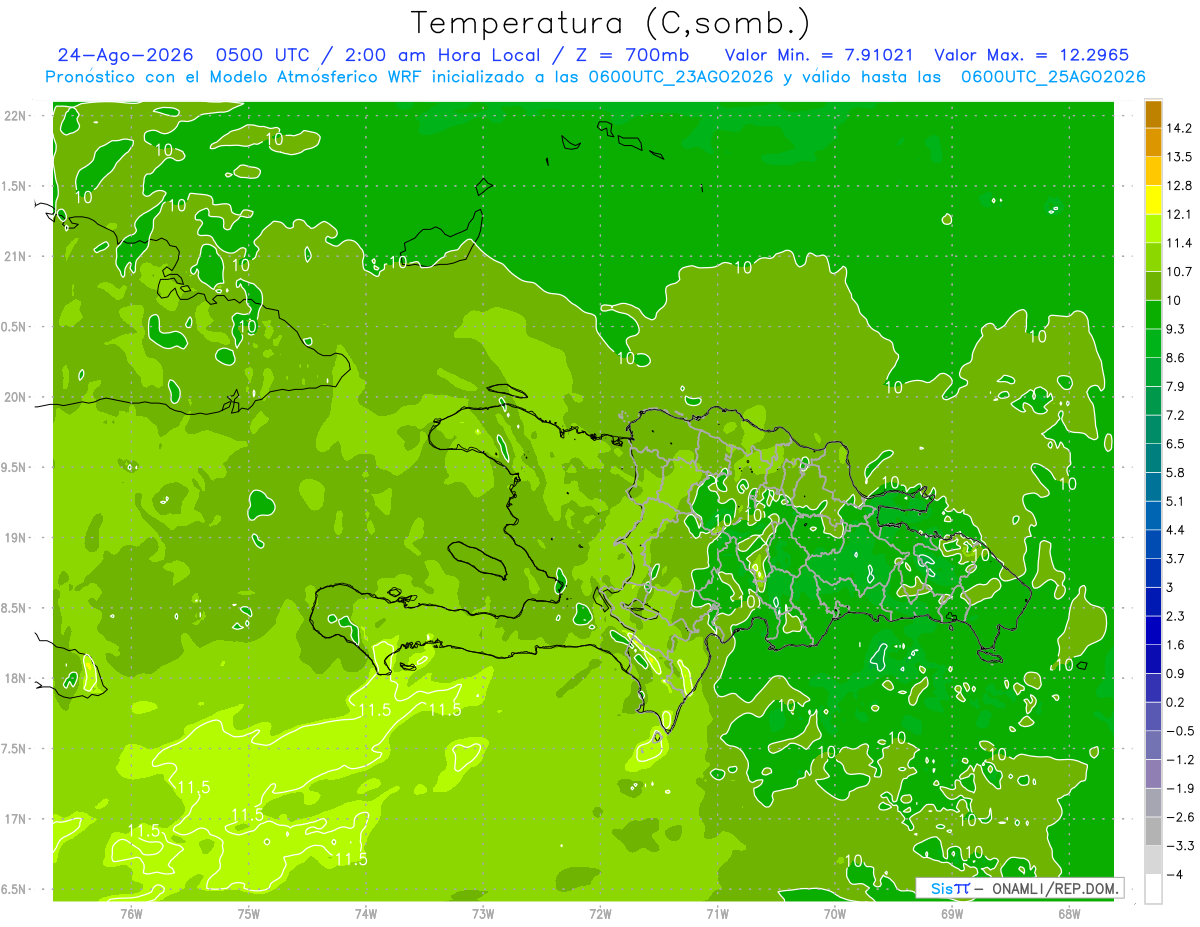The image size is (1200, 927).
Task: Pick the teal swatch between 6.5 and 5.8
Action: (x=1153, y=458)
